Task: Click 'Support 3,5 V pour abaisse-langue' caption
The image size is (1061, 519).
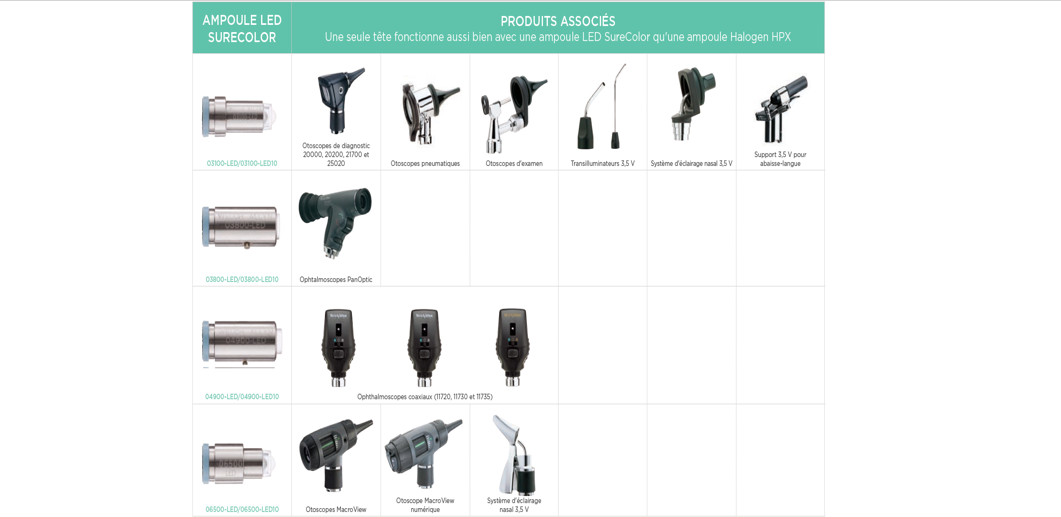Action: [x=780, y=159]
